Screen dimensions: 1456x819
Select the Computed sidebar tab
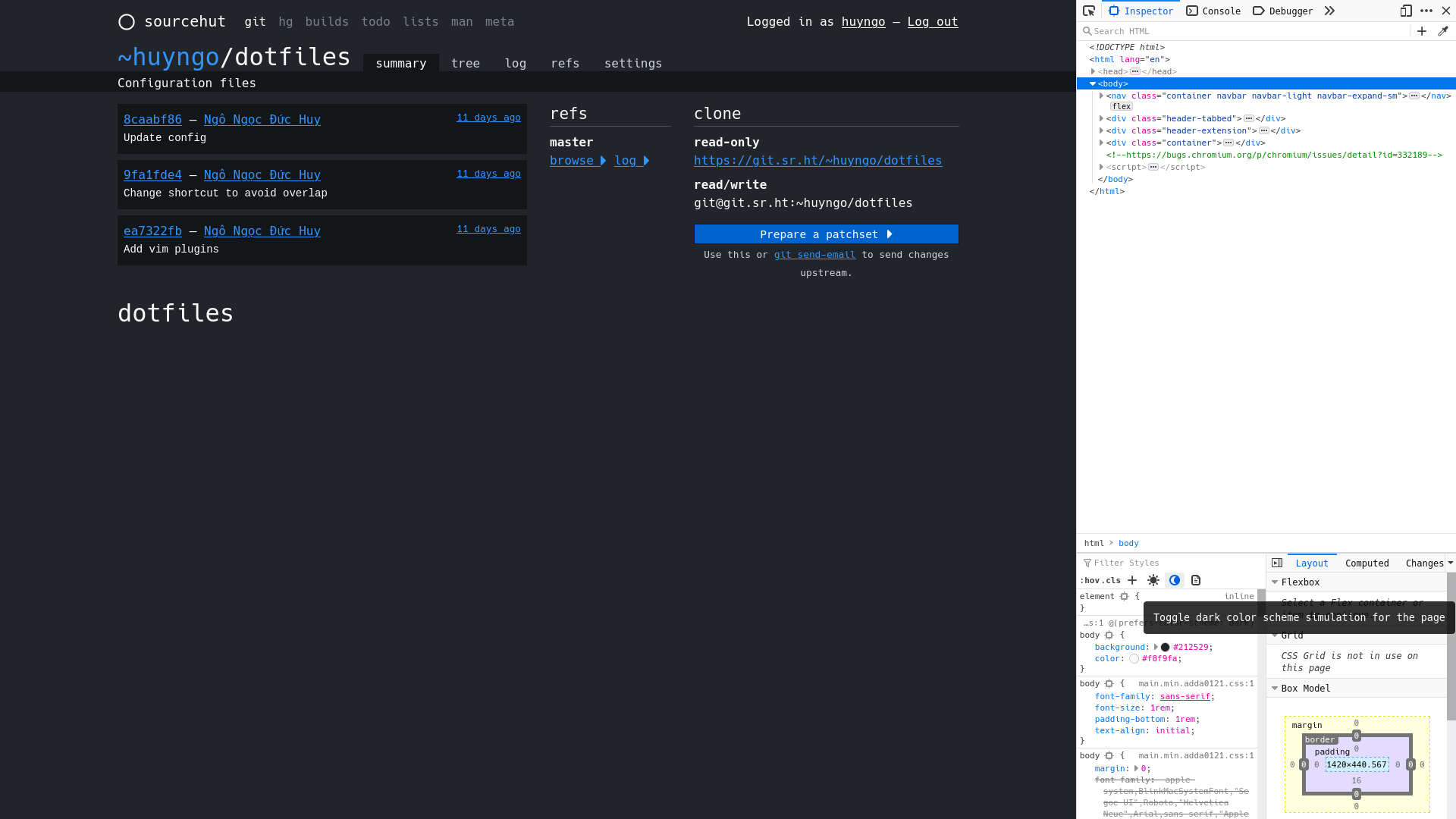[1367, 563]
